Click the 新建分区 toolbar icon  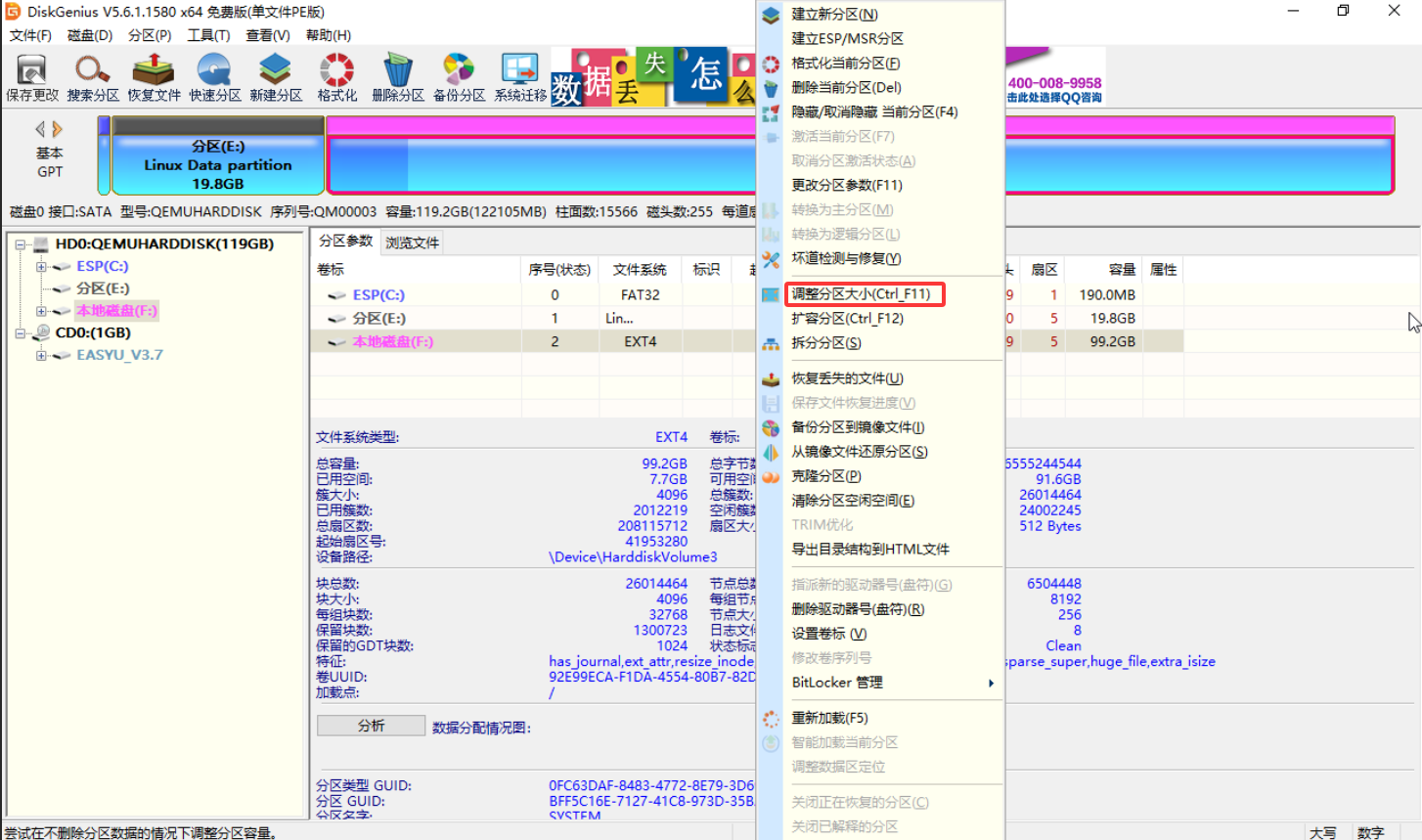(x=276, y=77)
